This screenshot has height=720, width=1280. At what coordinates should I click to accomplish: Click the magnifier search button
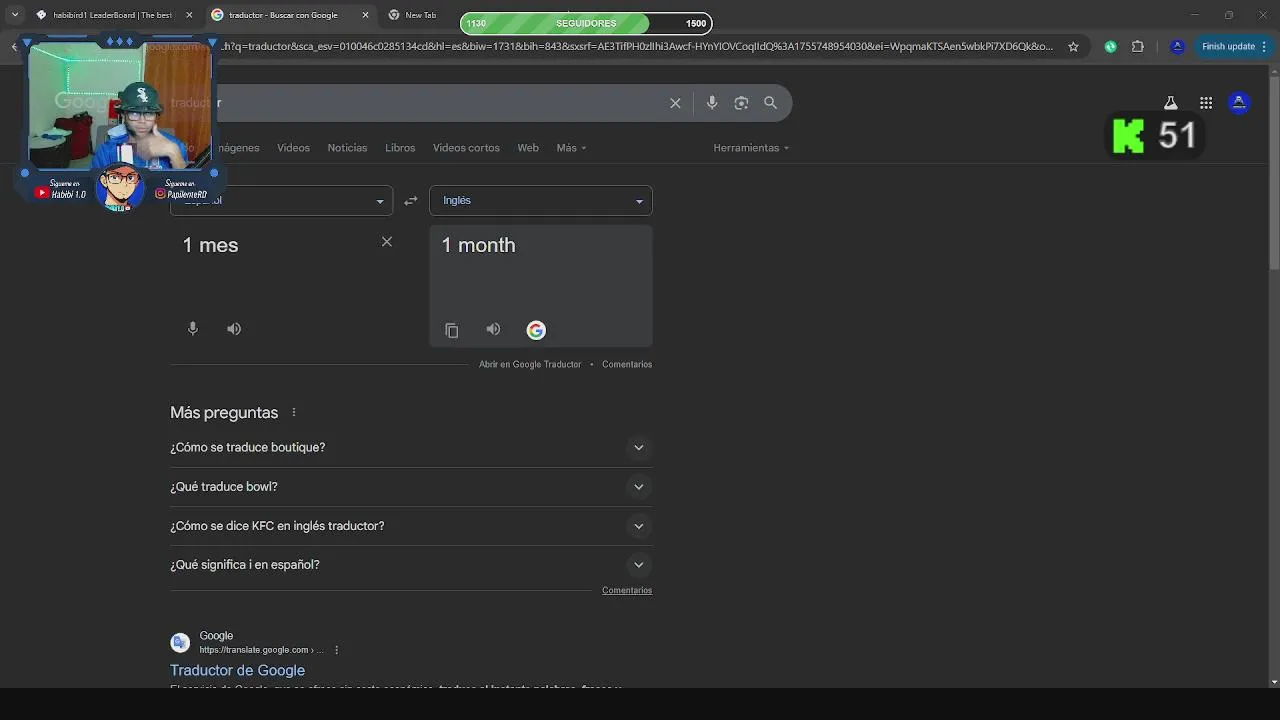click(x=770, y=103)
